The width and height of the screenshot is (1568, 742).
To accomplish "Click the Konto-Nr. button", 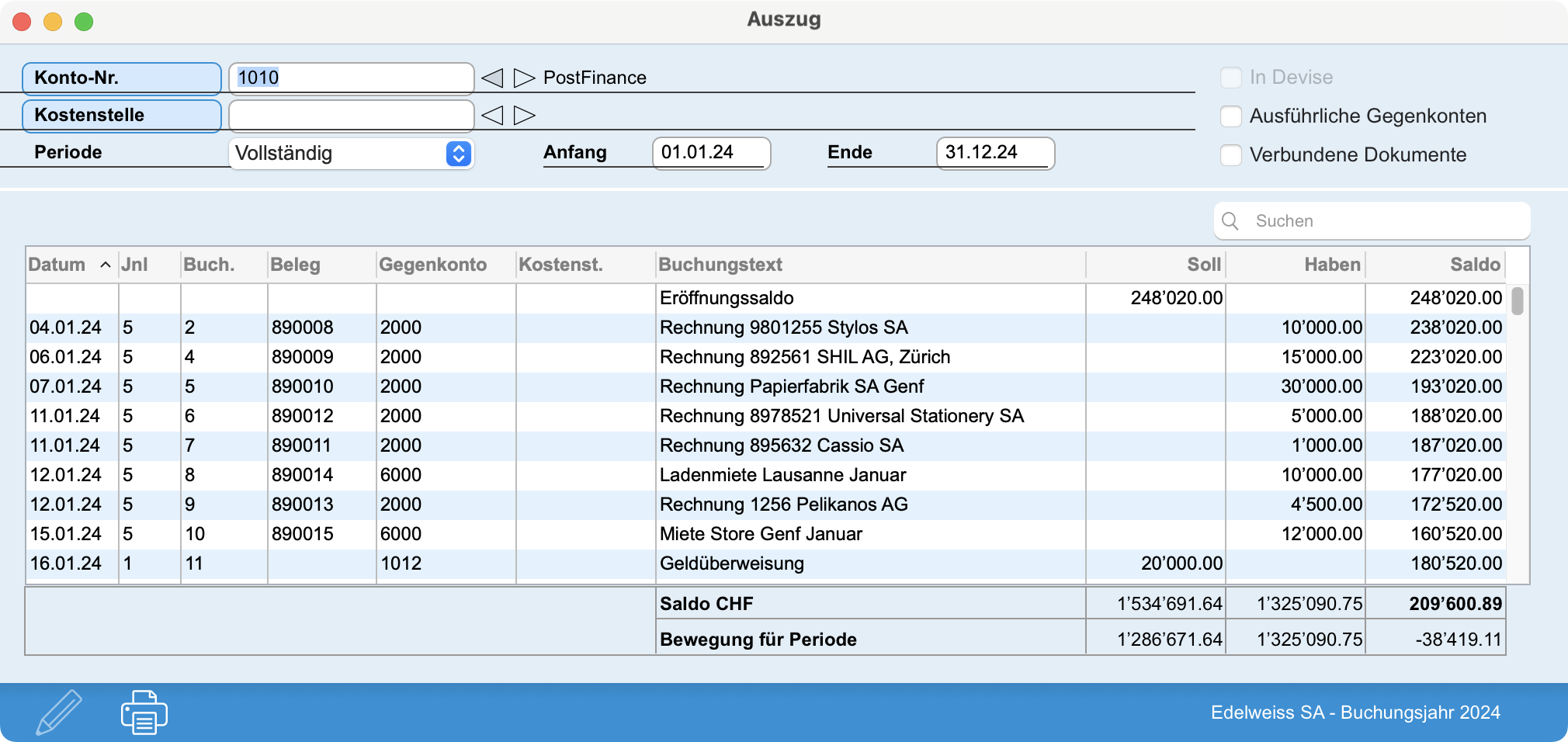I will 122,78.
